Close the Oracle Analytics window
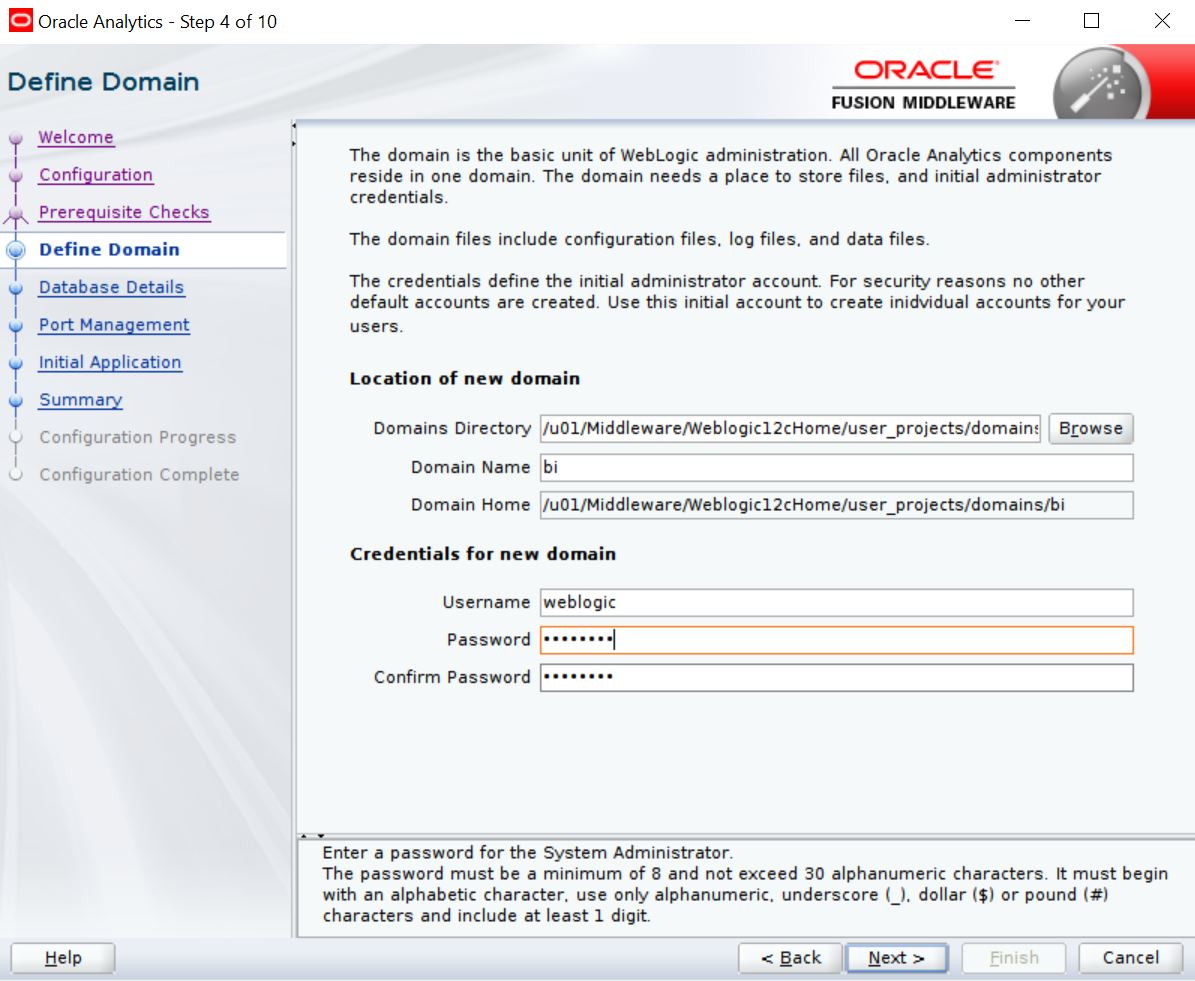This screenshot has height=981, width=1195. [x=1161, y=21]
